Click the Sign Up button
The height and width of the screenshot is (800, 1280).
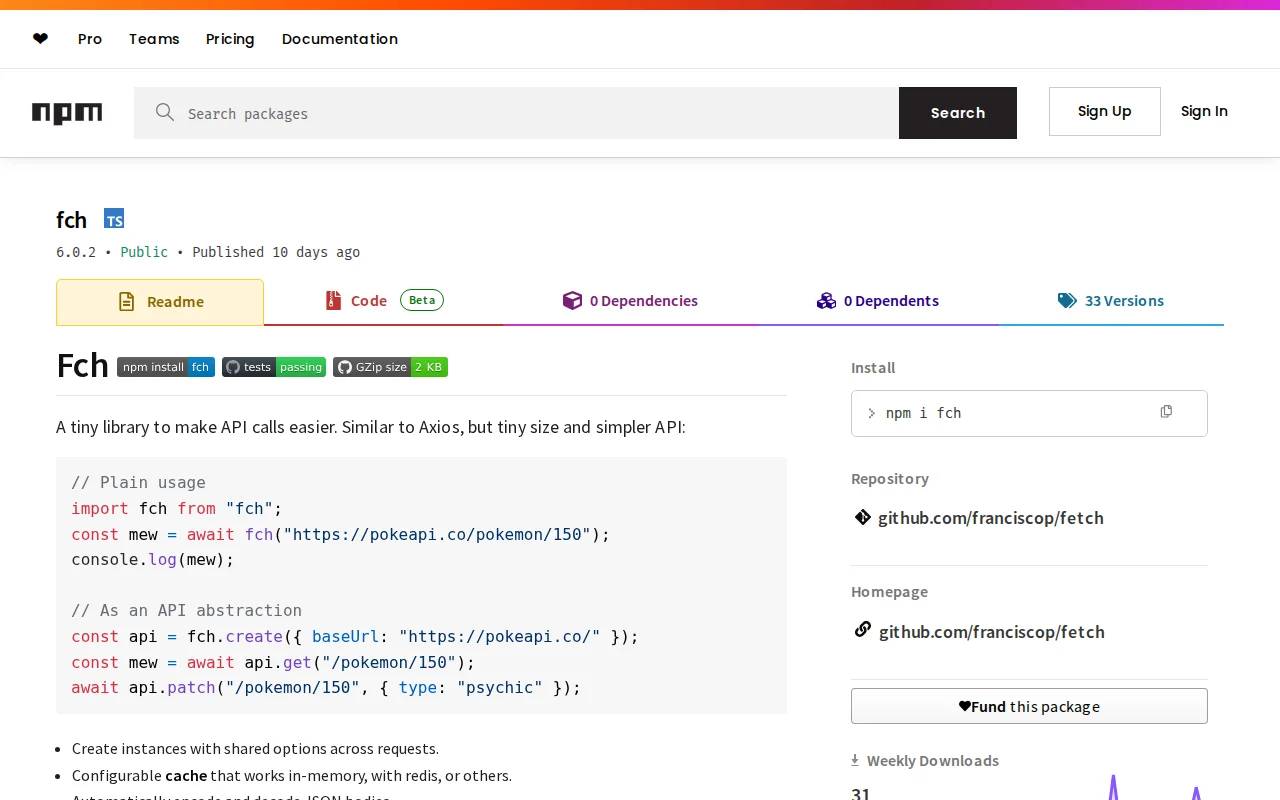[x=1105, y=111]
